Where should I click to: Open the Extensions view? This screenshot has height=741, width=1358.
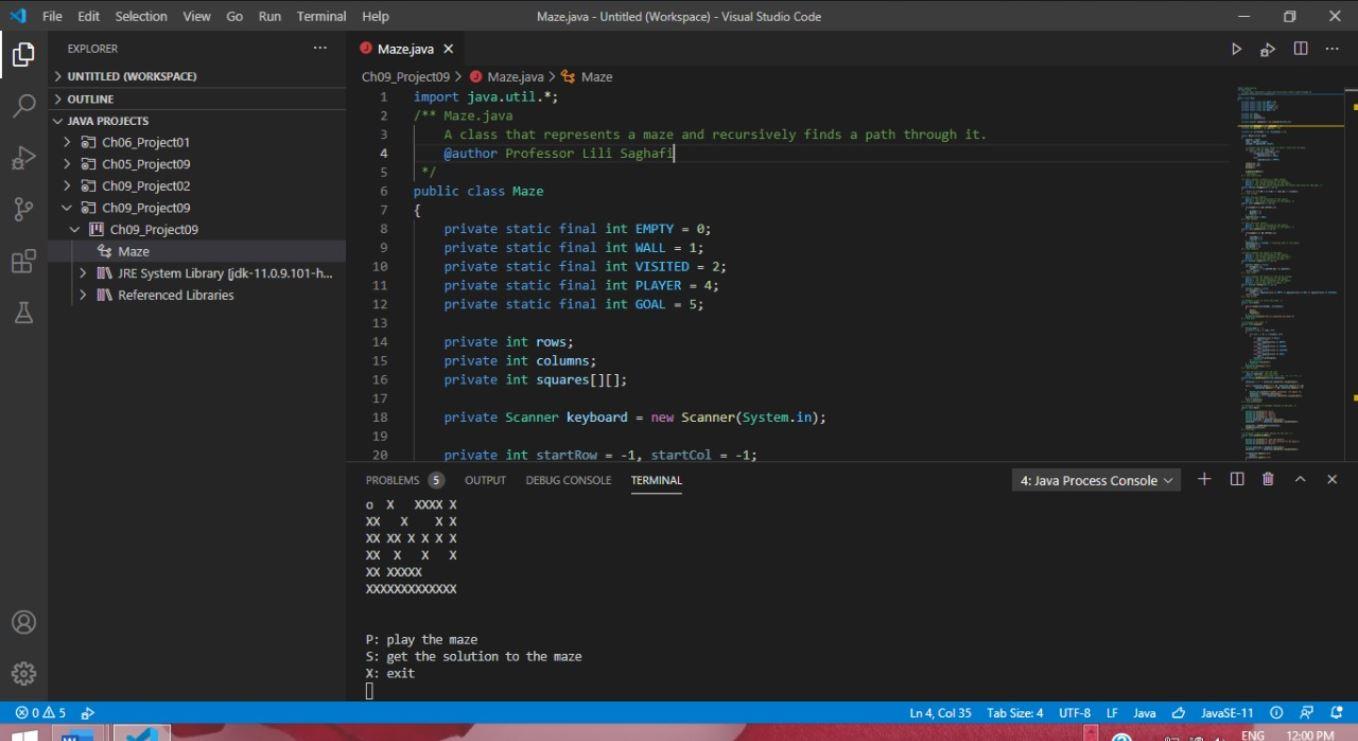[23, 262]
